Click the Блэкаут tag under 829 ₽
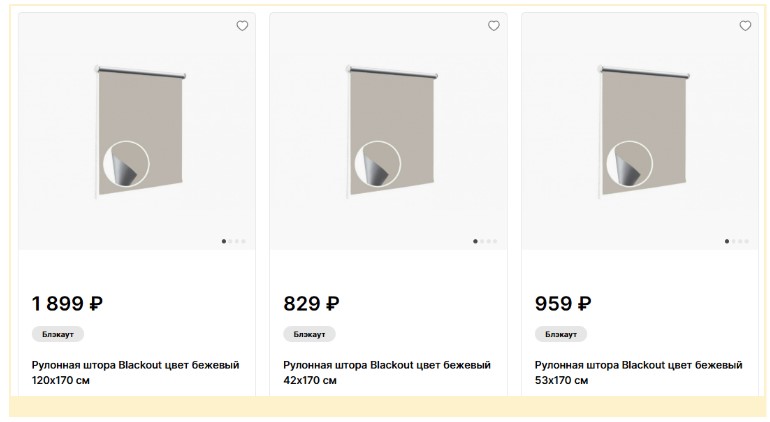This screenshot has width=770, height=422. [x=309, y=334]
